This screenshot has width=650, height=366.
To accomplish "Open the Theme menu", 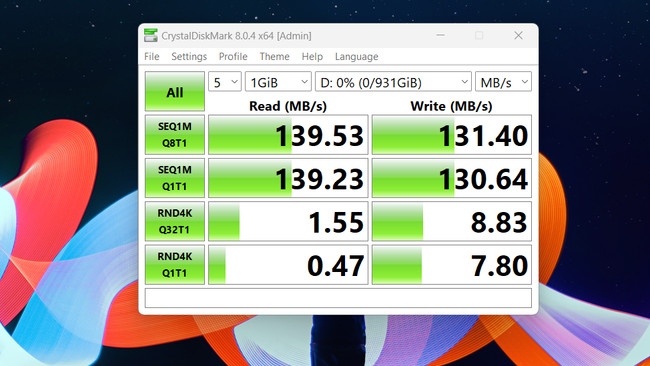I will [274, 56].
